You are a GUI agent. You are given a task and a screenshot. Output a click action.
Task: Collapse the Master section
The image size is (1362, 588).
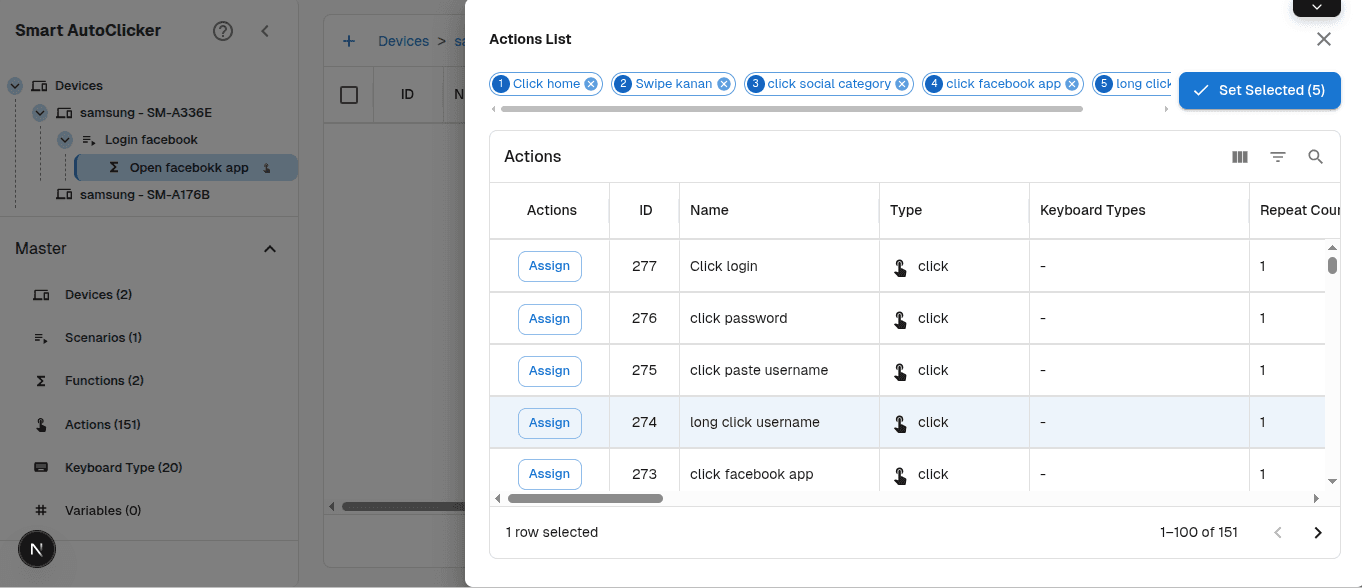269,248
